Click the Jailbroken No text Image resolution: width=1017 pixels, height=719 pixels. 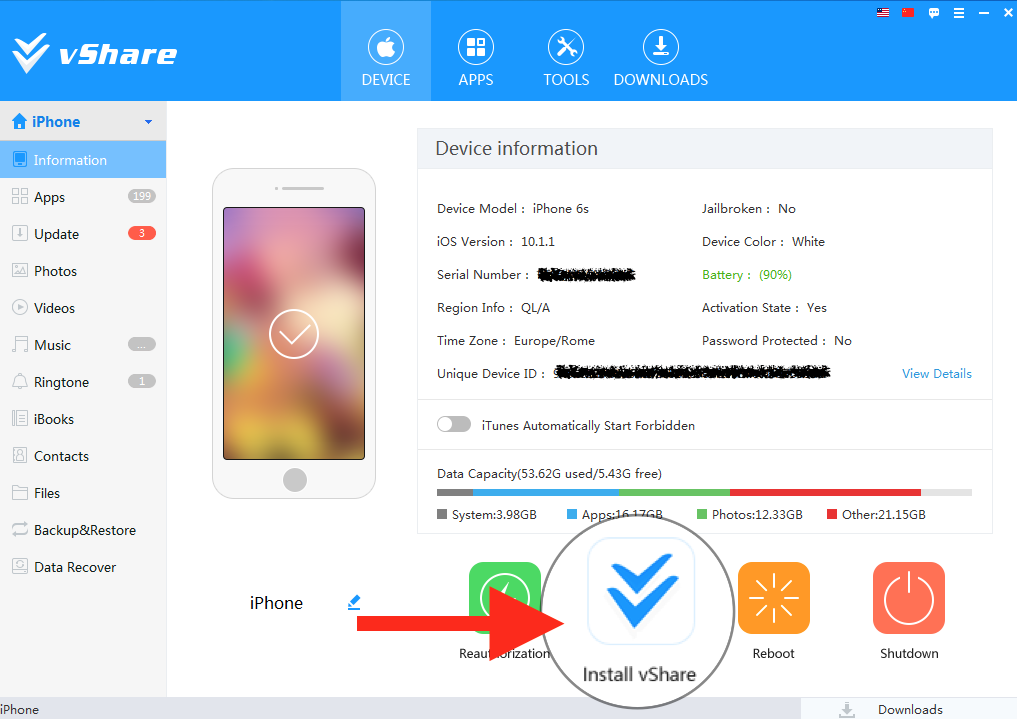[748, 209]
